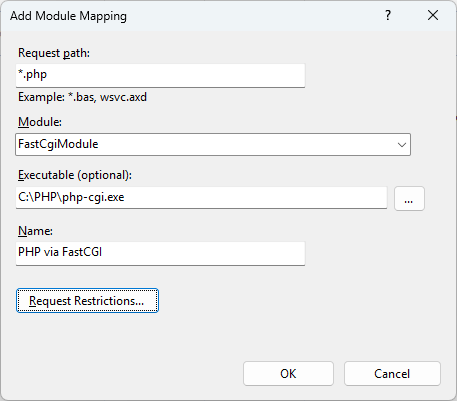The width and height of the screenshot is (457, 401).
Task: Select the FastCgiModule combo box text
Action: (x=58, y=144)
